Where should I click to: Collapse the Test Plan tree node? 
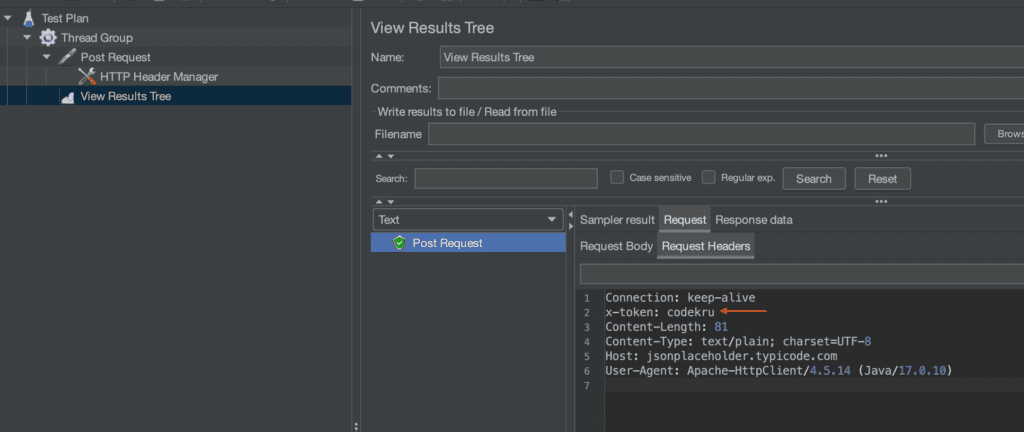coord(8,18)
